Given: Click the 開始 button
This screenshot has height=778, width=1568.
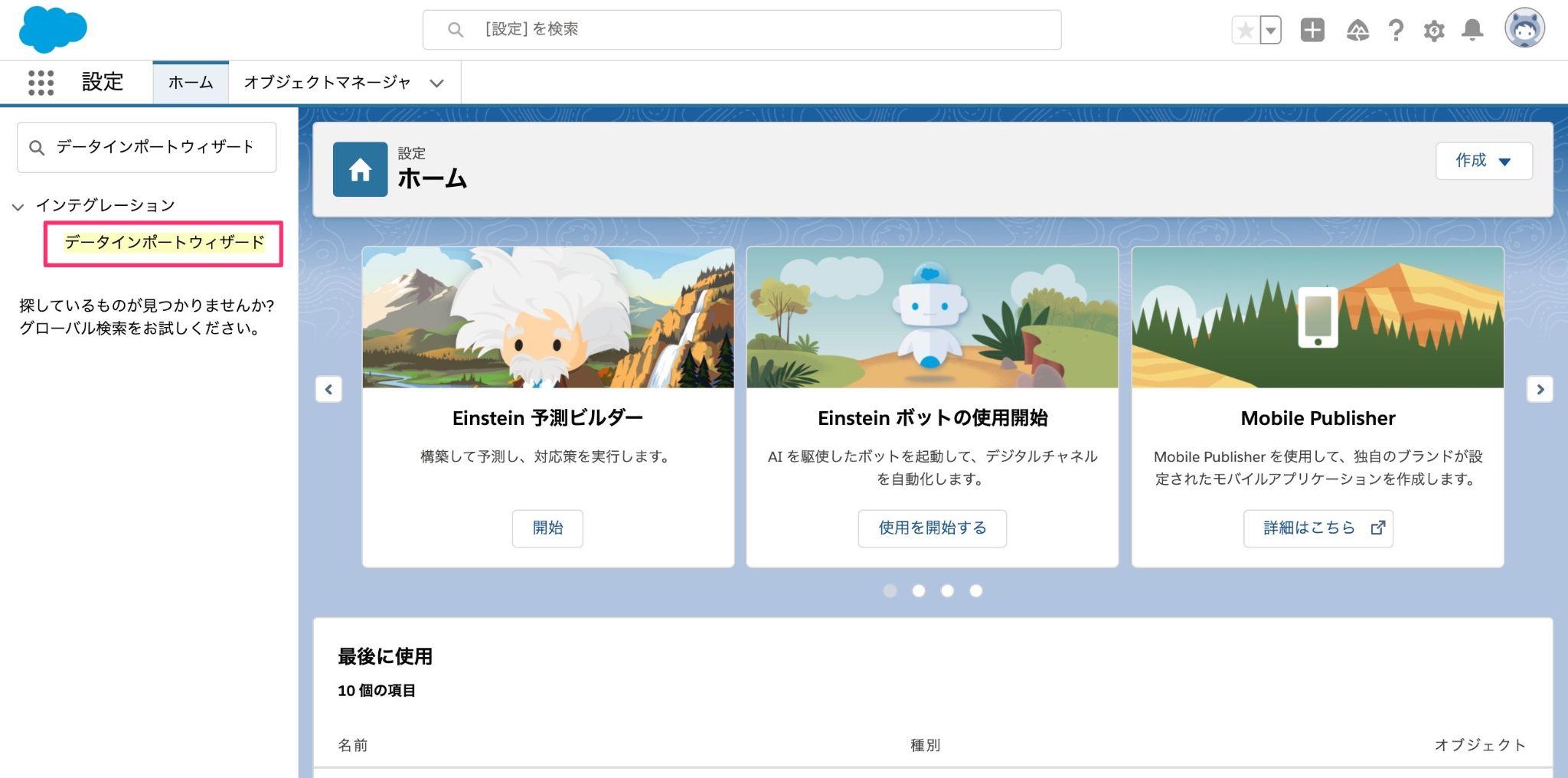Looking at the screenshot, I should click(547, 528).
